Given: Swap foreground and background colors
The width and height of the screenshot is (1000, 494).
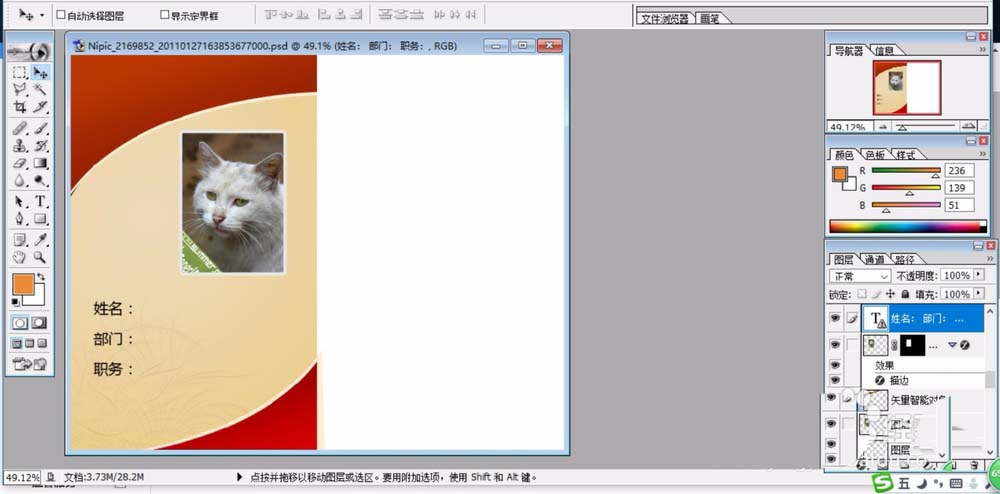Looking at the screenshot, I should tap(41, 277).
